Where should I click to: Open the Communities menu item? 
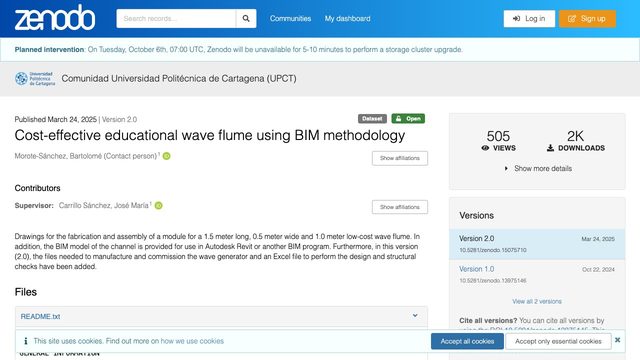(290, 18)
